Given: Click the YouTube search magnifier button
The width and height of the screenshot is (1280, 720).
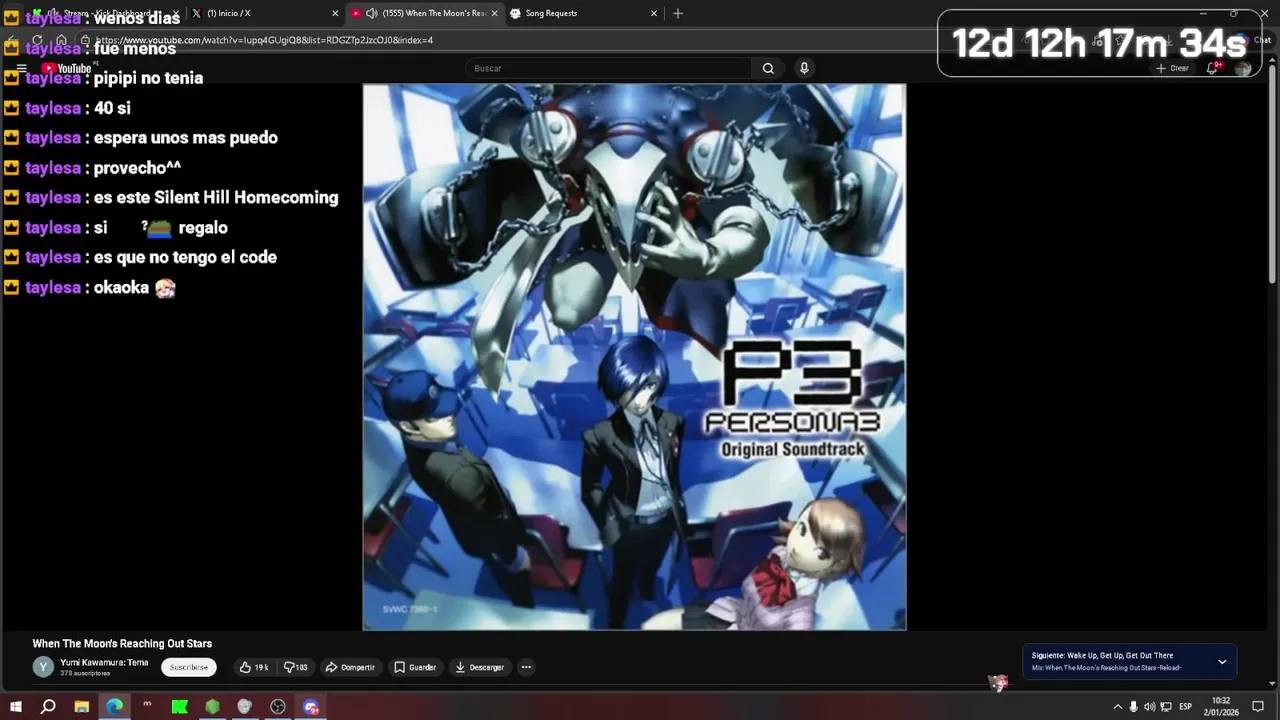Looking at the screenshot, I should (768, 68).
